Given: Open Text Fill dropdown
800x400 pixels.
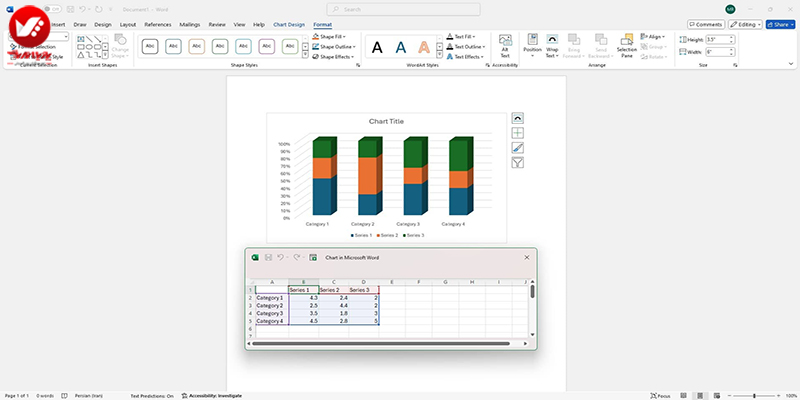Looking at the screenshot, I should click(x=461, y=37).
